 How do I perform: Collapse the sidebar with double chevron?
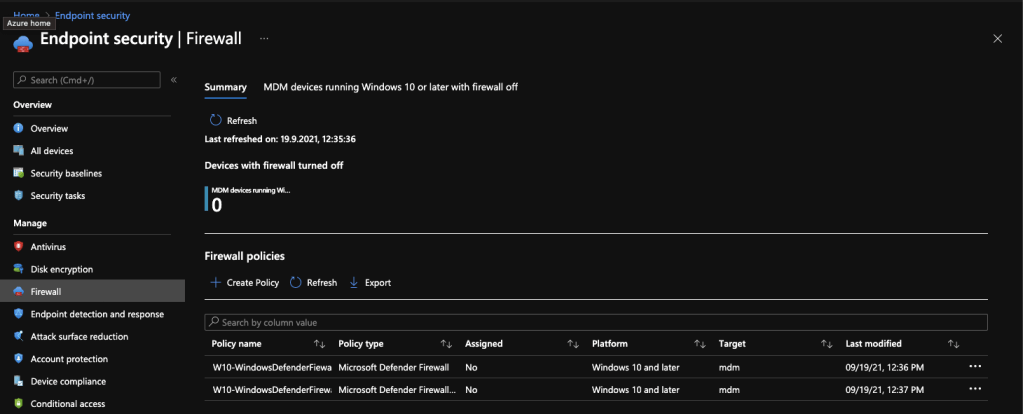pyautogui.click(x=174, y=80)
